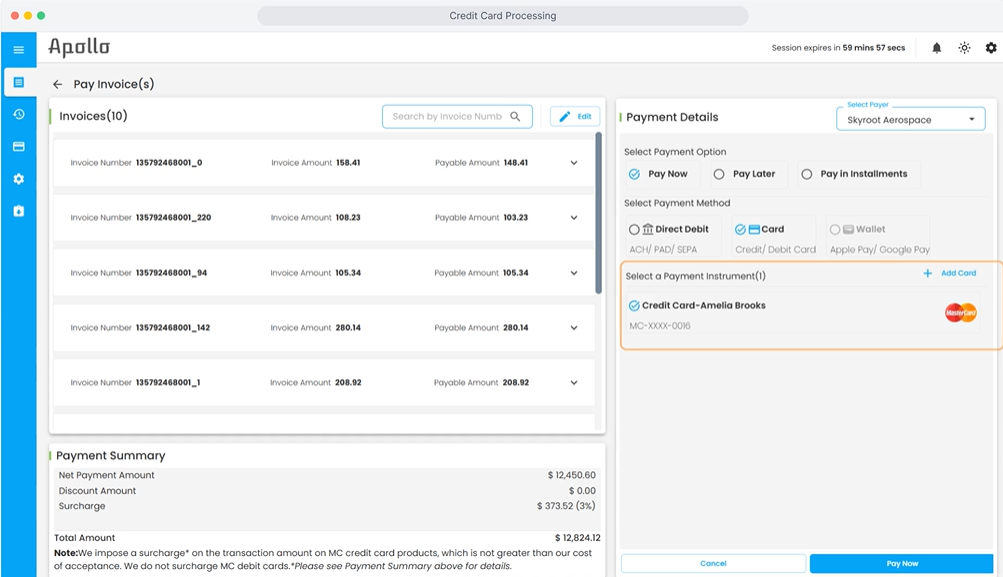Viewport: 1003px width, 577px height.
Task: Select Direct Debit payment method
Action: (634, 230)
